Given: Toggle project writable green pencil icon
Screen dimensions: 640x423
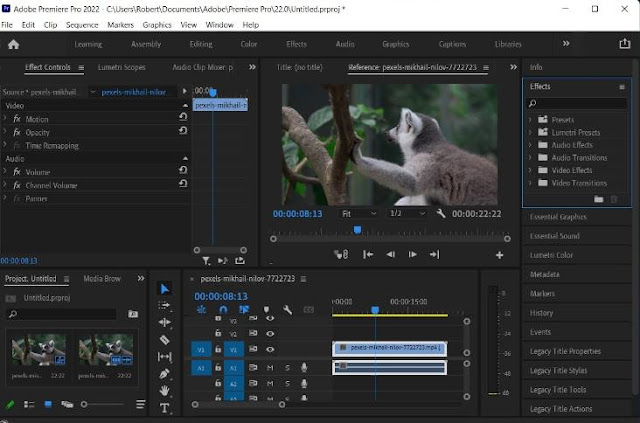Looking at the screenshot, I should (x=10, y=404).
